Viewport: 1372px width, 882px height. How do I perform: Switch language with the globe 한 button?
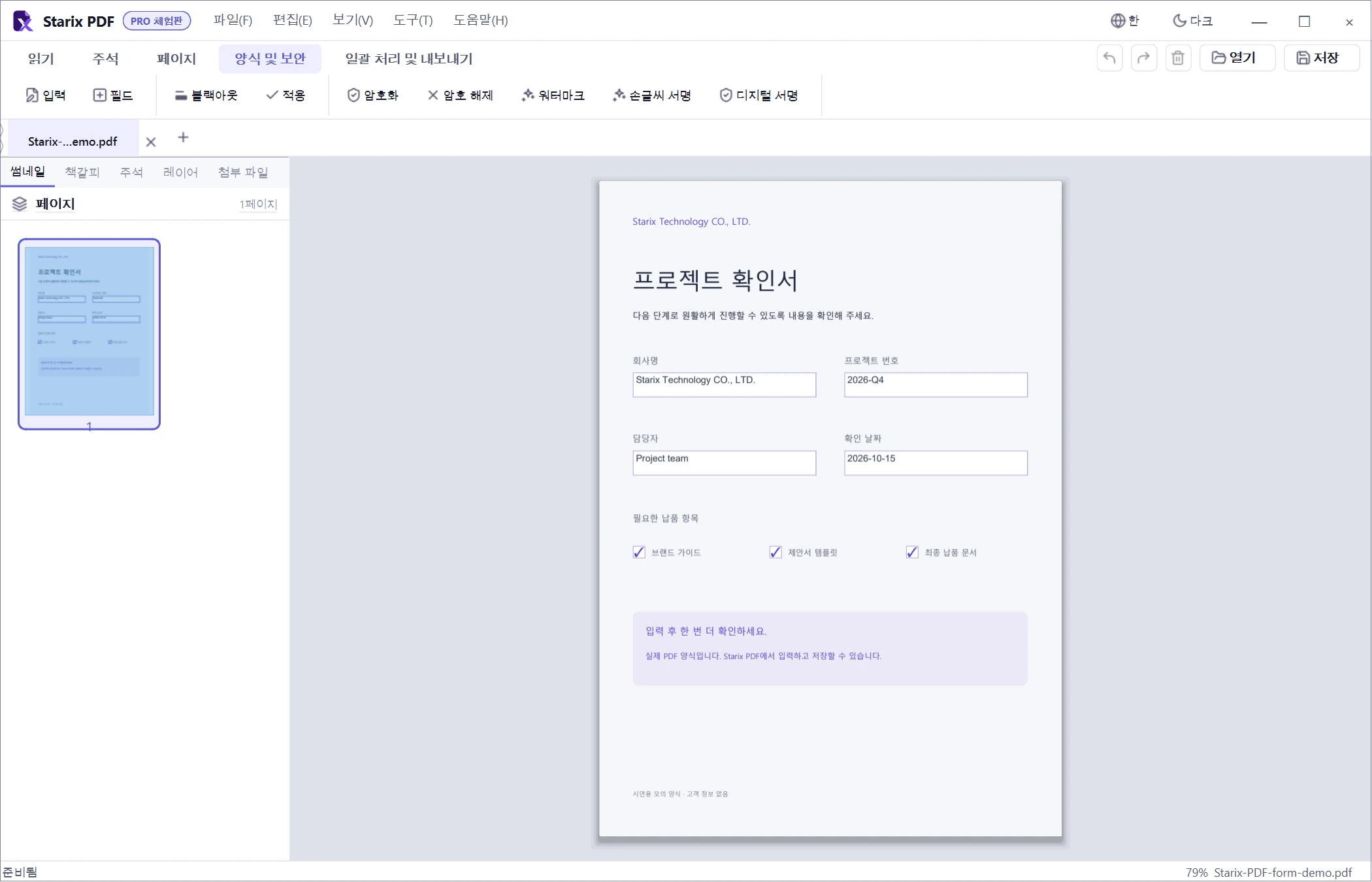[1124, 21]
